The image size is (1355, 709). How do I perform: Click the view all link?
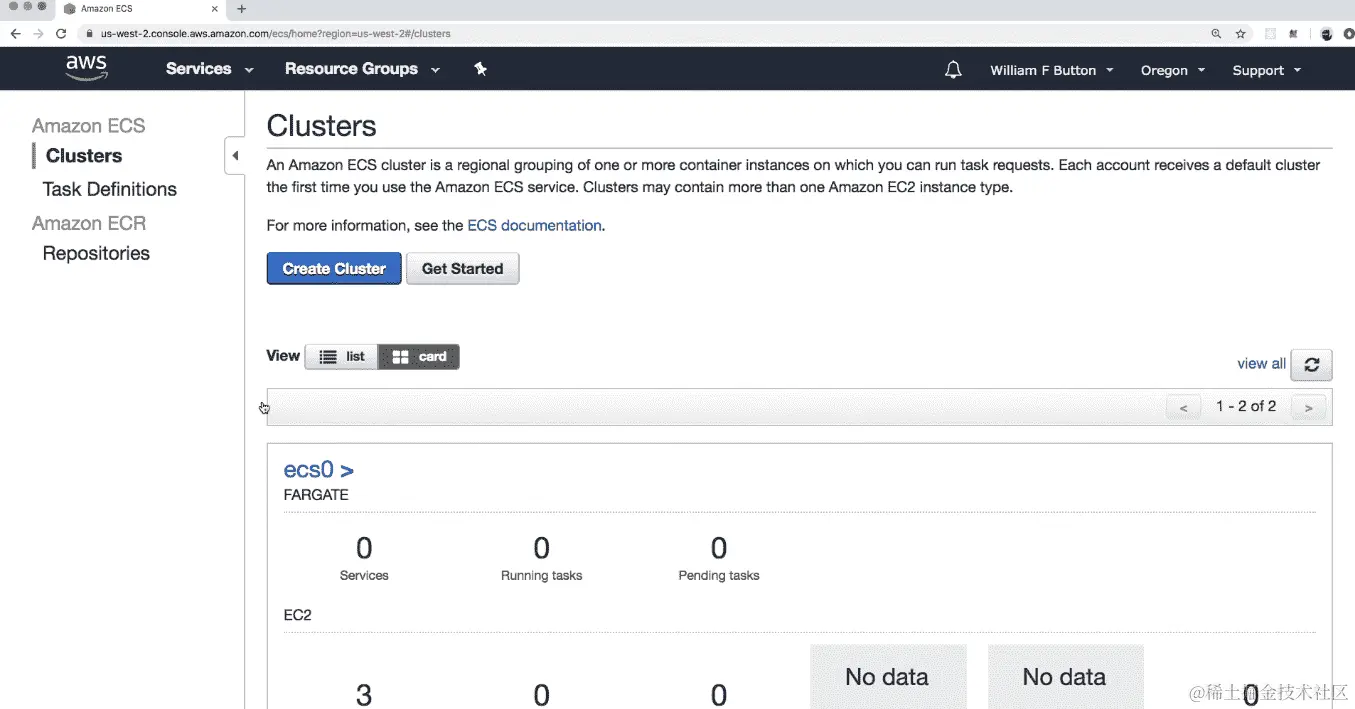1261,364
